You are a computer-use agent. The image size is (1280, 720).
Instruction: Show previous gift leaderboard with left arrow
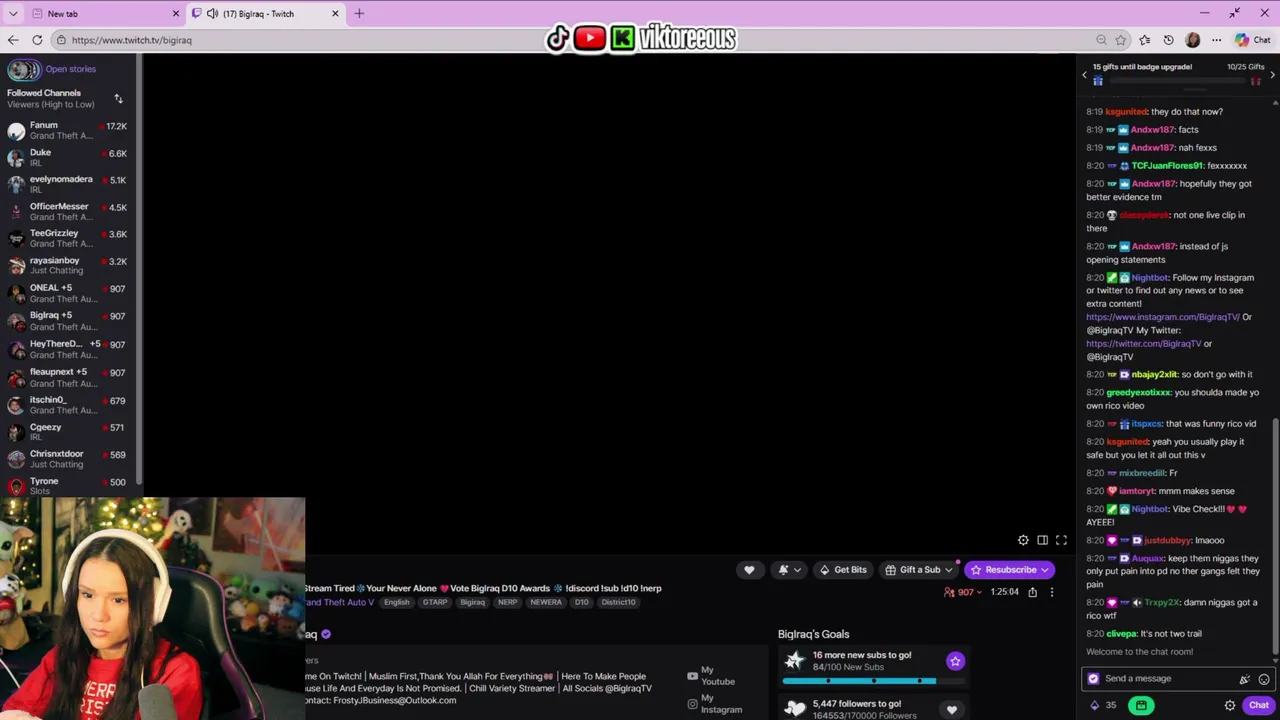[1084, 75]
